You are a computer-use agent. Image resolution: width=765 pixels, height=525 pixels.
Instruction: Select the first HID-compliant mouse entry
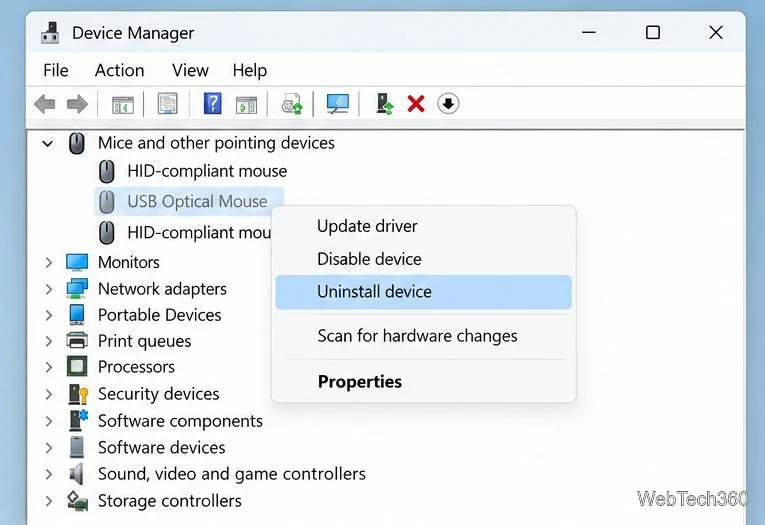(207, 171)
